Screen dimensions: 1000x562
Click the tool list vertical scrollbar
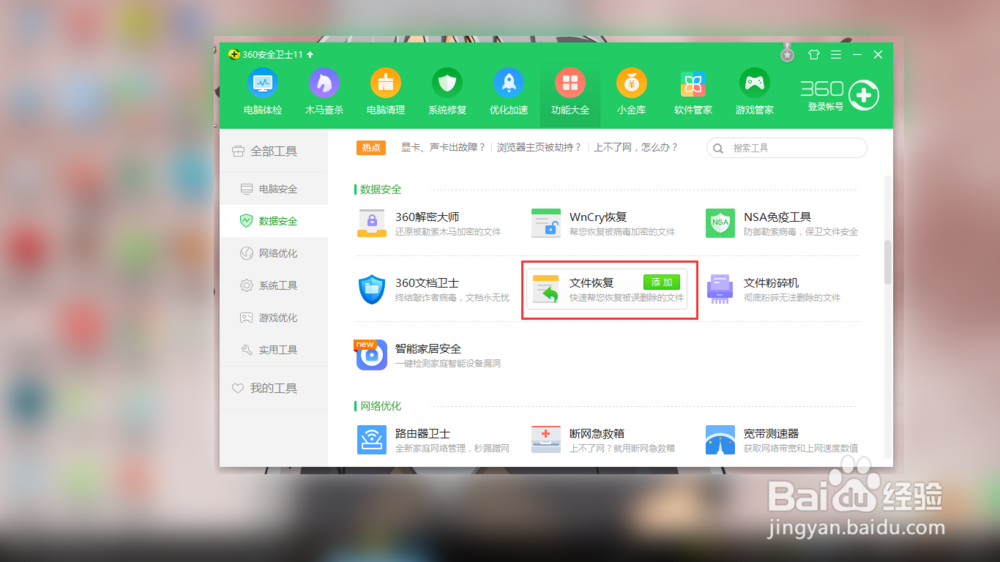click(888, 262)
